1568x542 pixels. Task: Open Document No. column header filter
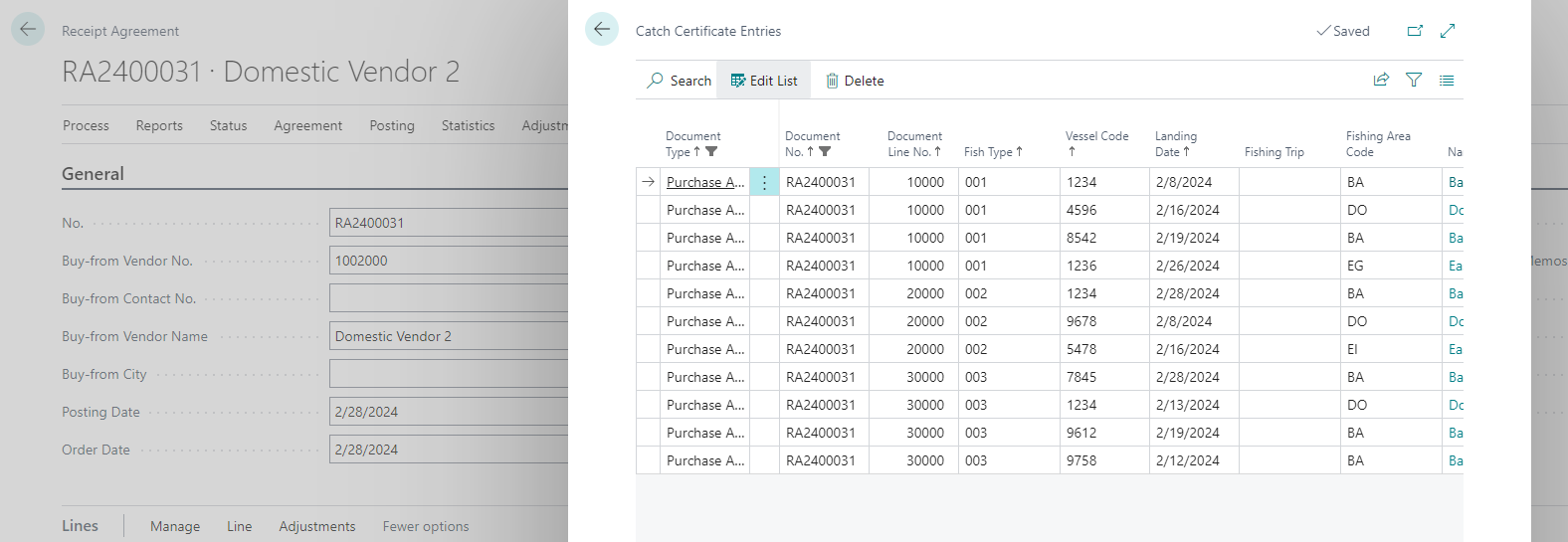click(x=825, y=152)
